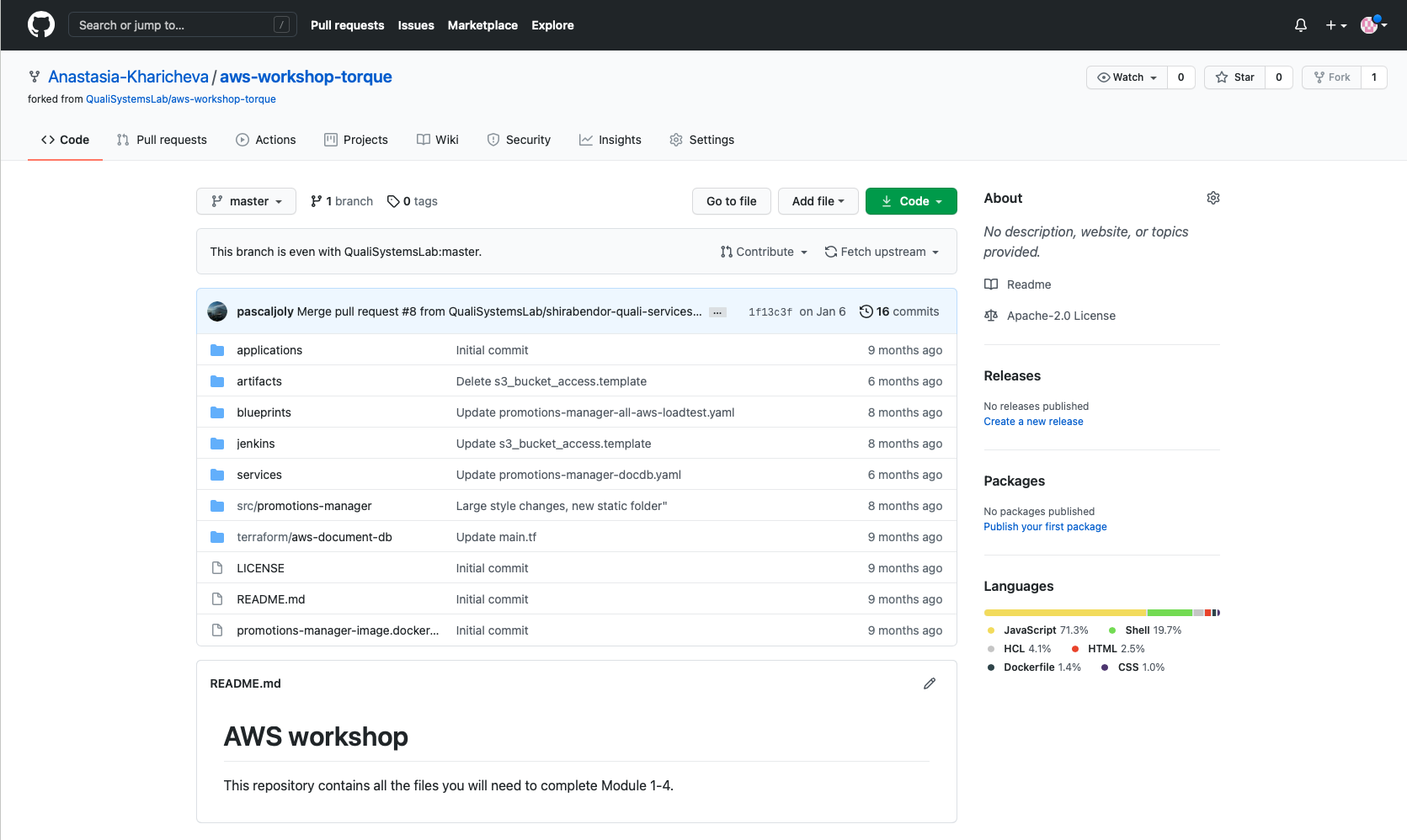1407x840 pixels.
Task: Click the Readme book icon
Action: (x=991, y=284)
